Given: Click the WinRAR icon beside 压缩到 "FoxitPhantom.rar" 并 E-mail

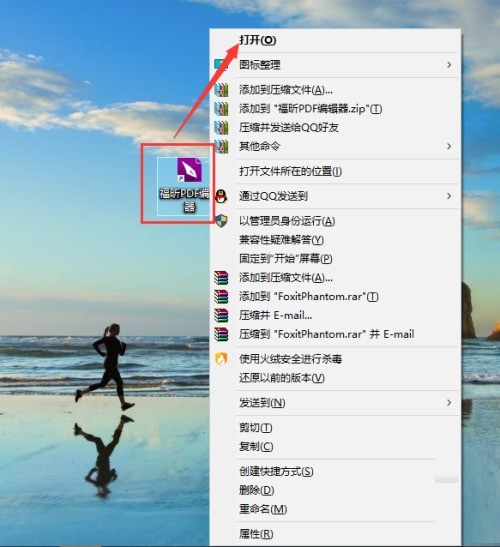Looking at the screenshot, I should click(x=221, y=334).
